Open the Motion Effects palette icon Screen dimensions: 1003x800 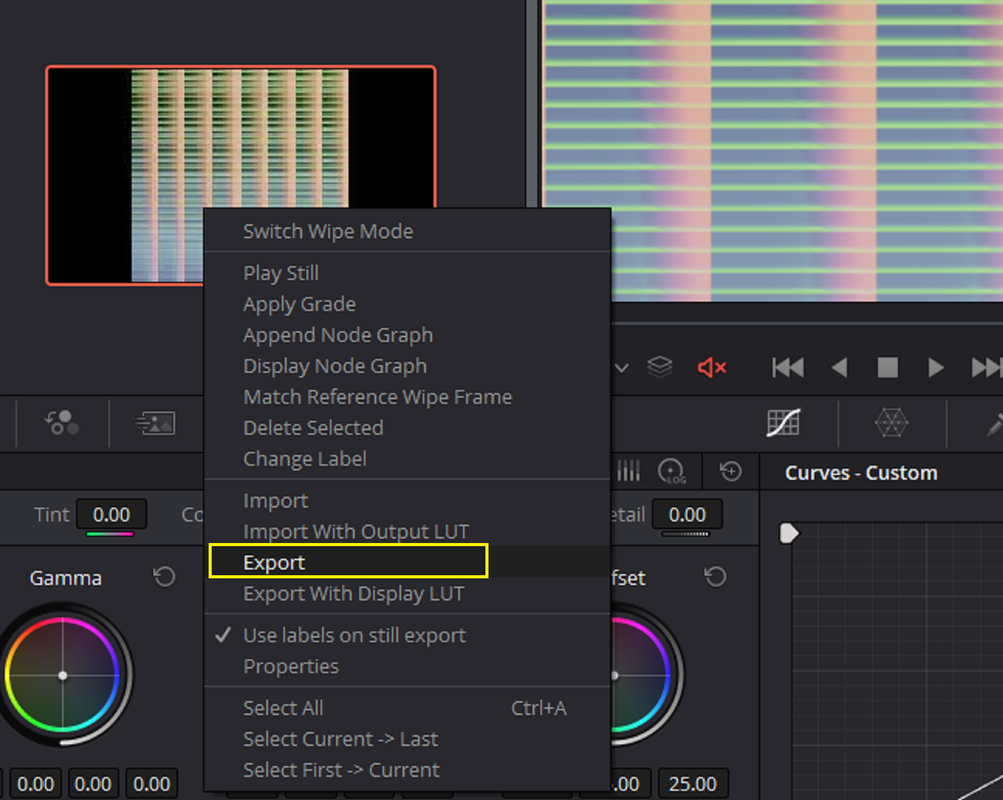tap(155, 423)
